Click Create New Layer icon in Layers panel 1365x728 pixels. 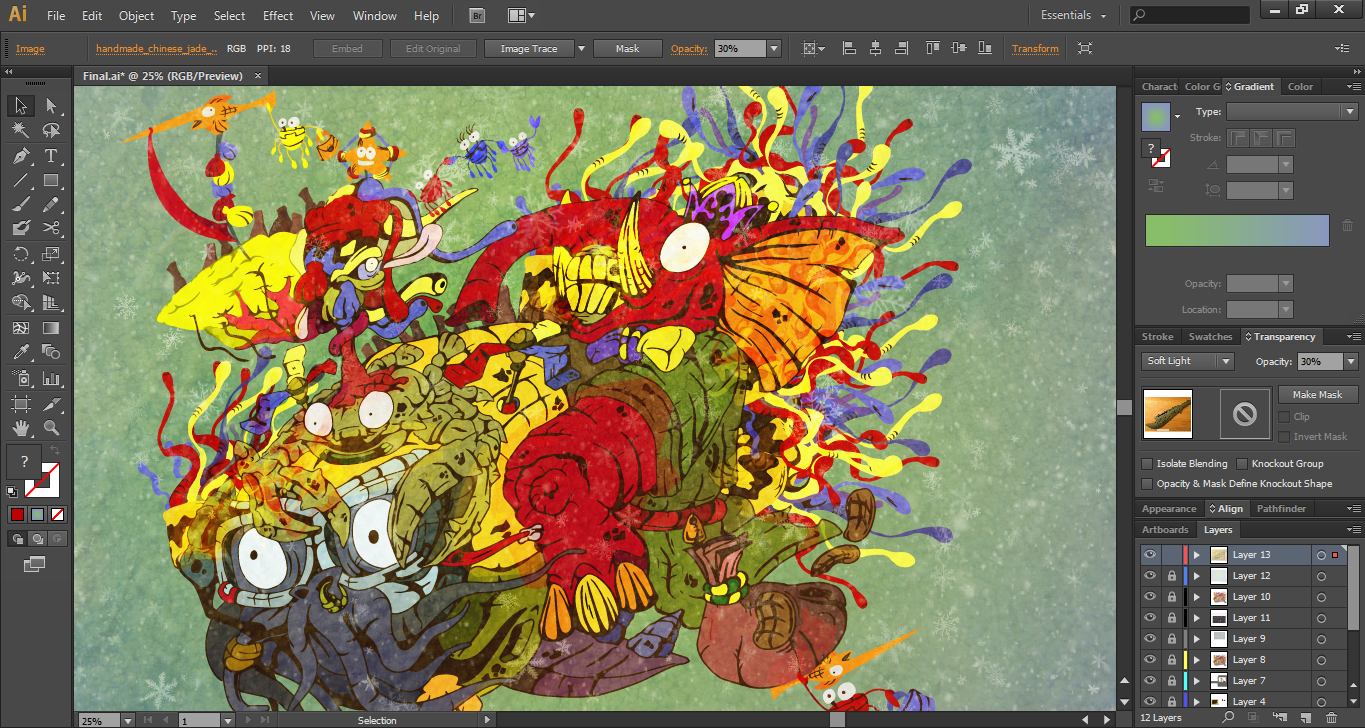[x=1308, y=717]
